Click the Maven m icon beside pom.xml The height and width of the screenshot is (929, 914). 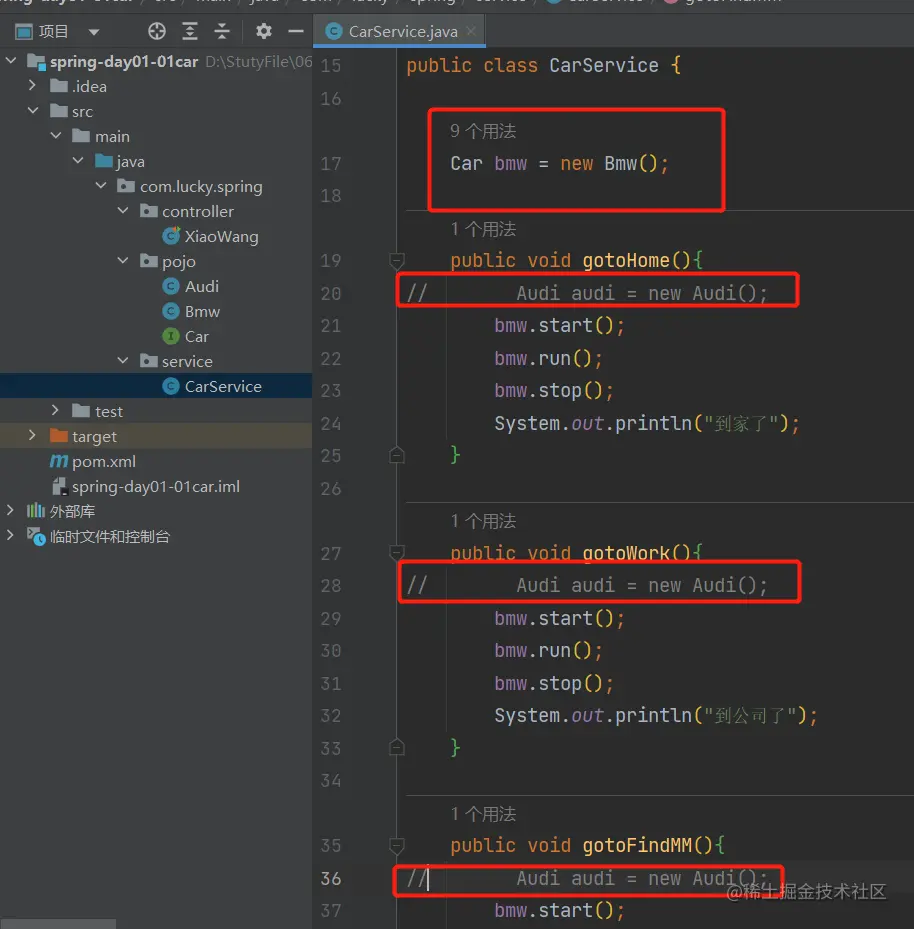tap(59, 461)
